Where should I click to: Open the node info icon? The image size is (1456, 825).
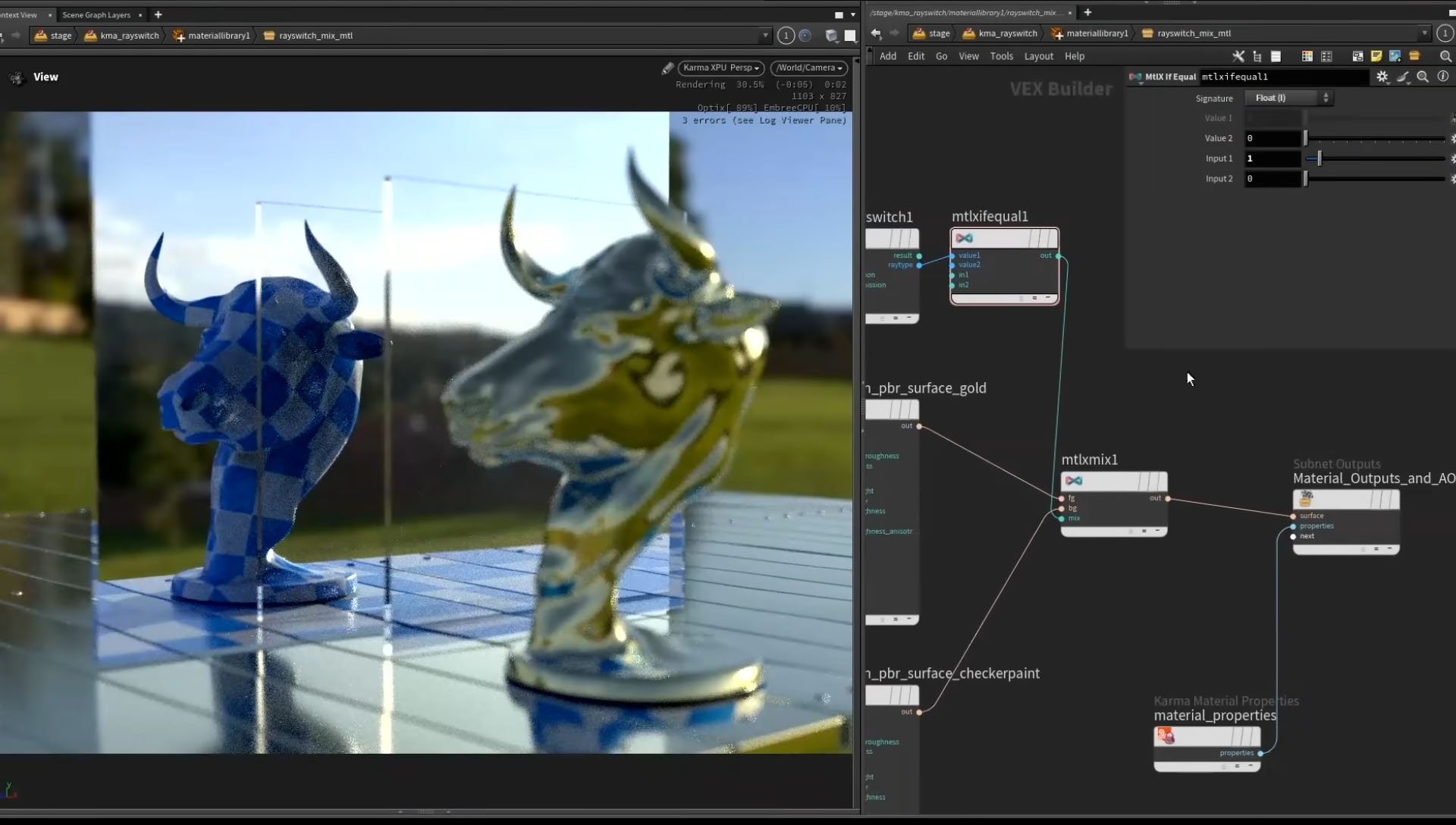[1443, 77]
